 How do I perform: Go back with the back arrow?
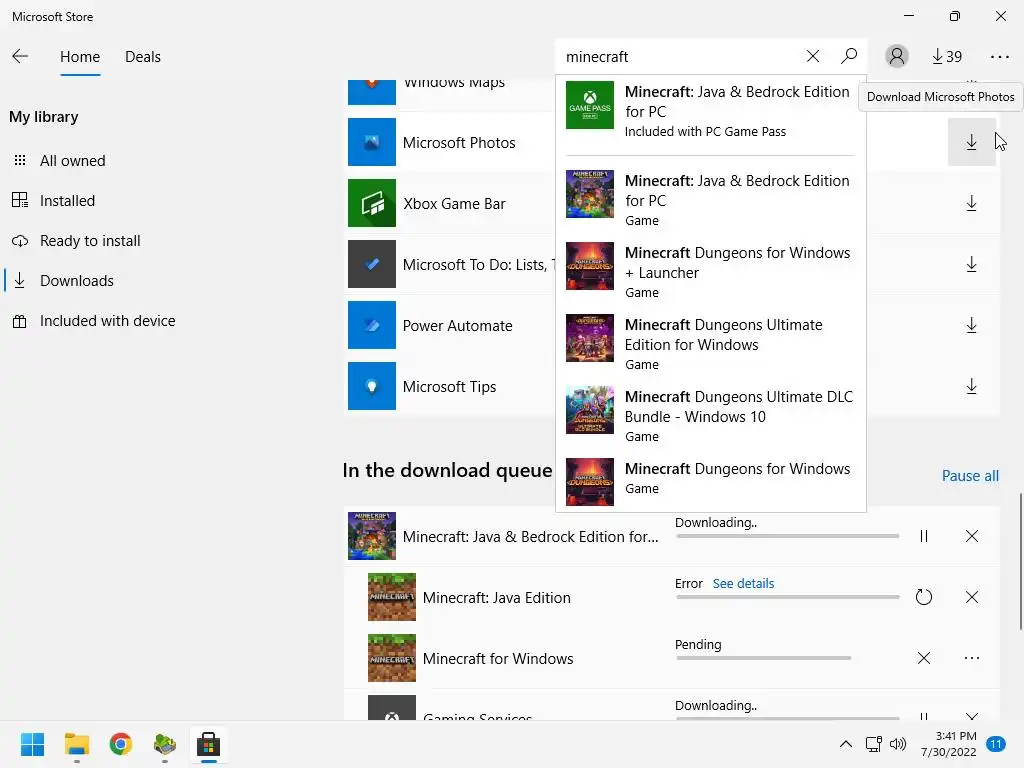20,56
